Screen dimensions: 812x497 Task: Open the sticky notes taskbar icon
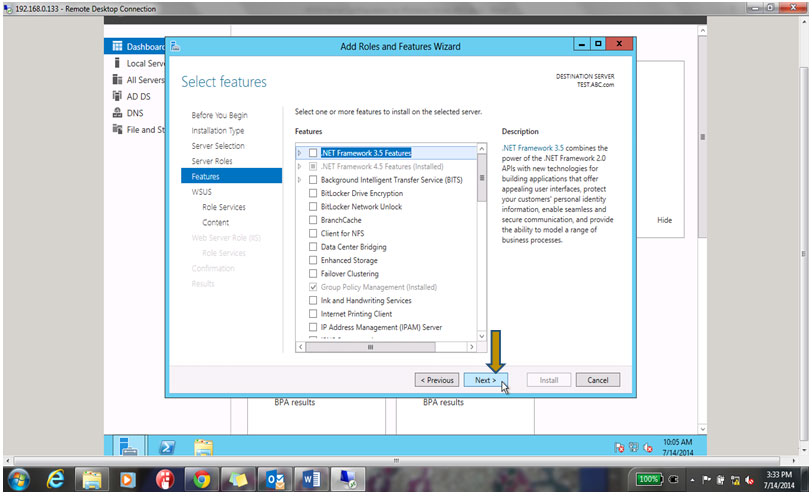point(238,480)
